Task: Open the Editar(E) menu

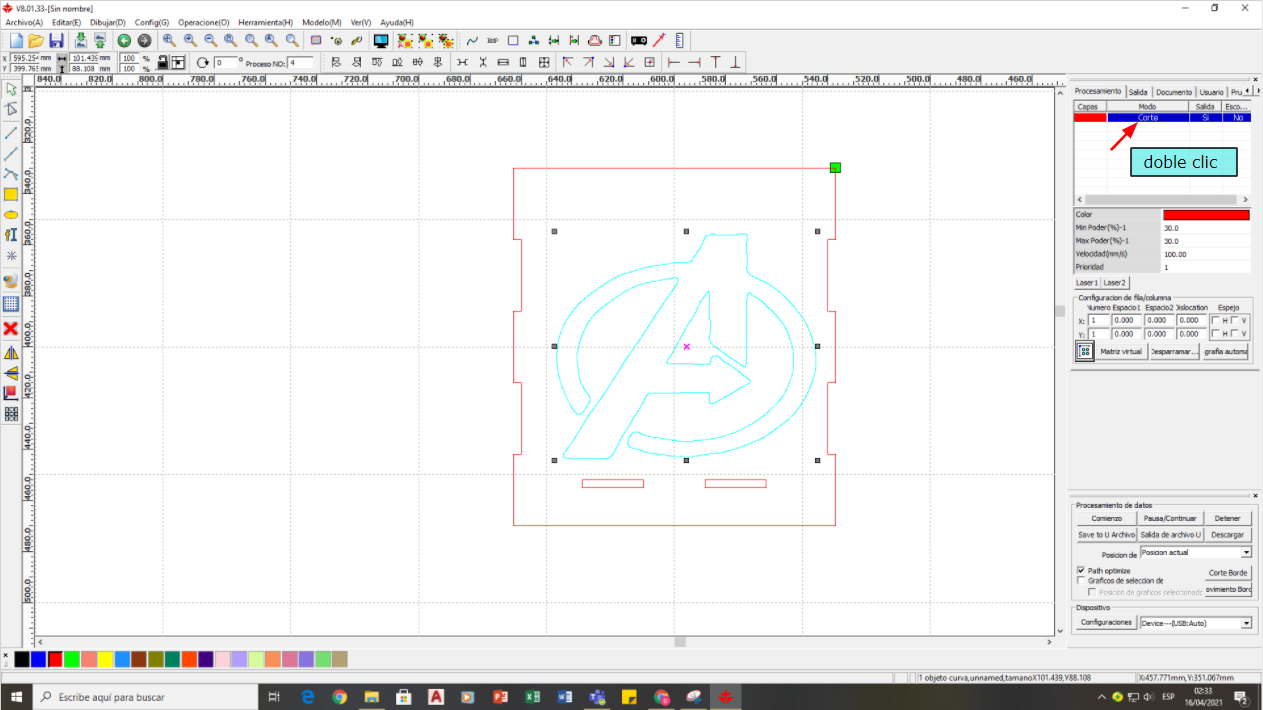Action: (67, 22)
